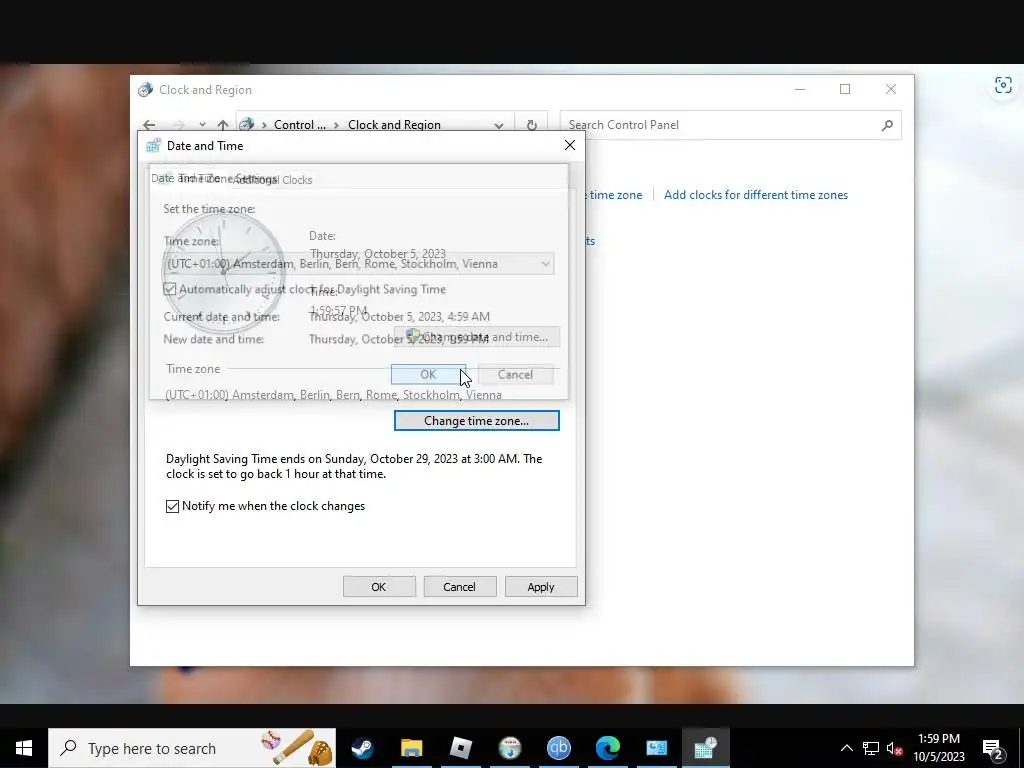The image size is (1024, 768).
Task: Open the notification center with 2 notifications
Action: pos(992,748)
